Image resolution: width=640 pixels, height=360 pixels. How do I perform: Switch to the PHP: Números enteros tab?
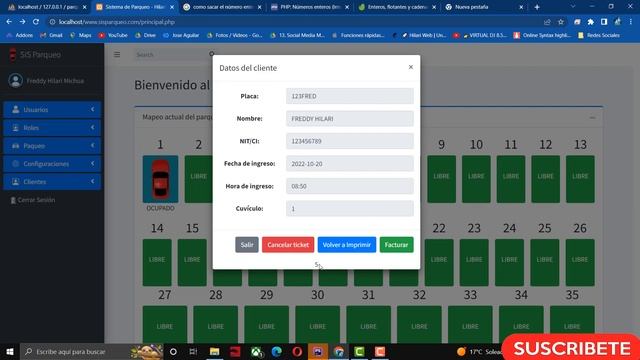coord(310,7)
